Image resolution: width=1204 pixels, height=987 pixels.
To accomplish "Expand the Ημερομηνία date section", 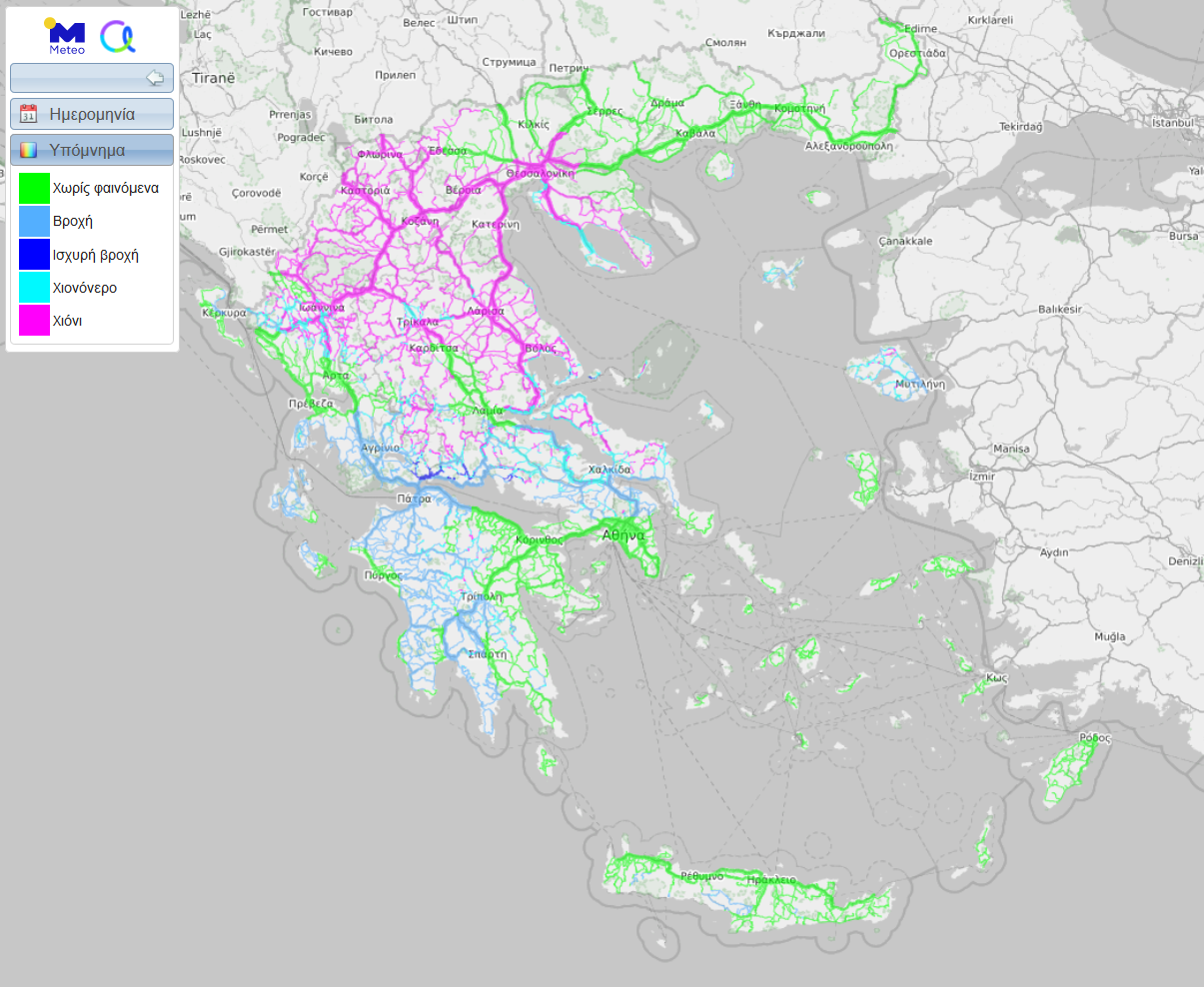I will pyautogui.click(x=92, y=114).
